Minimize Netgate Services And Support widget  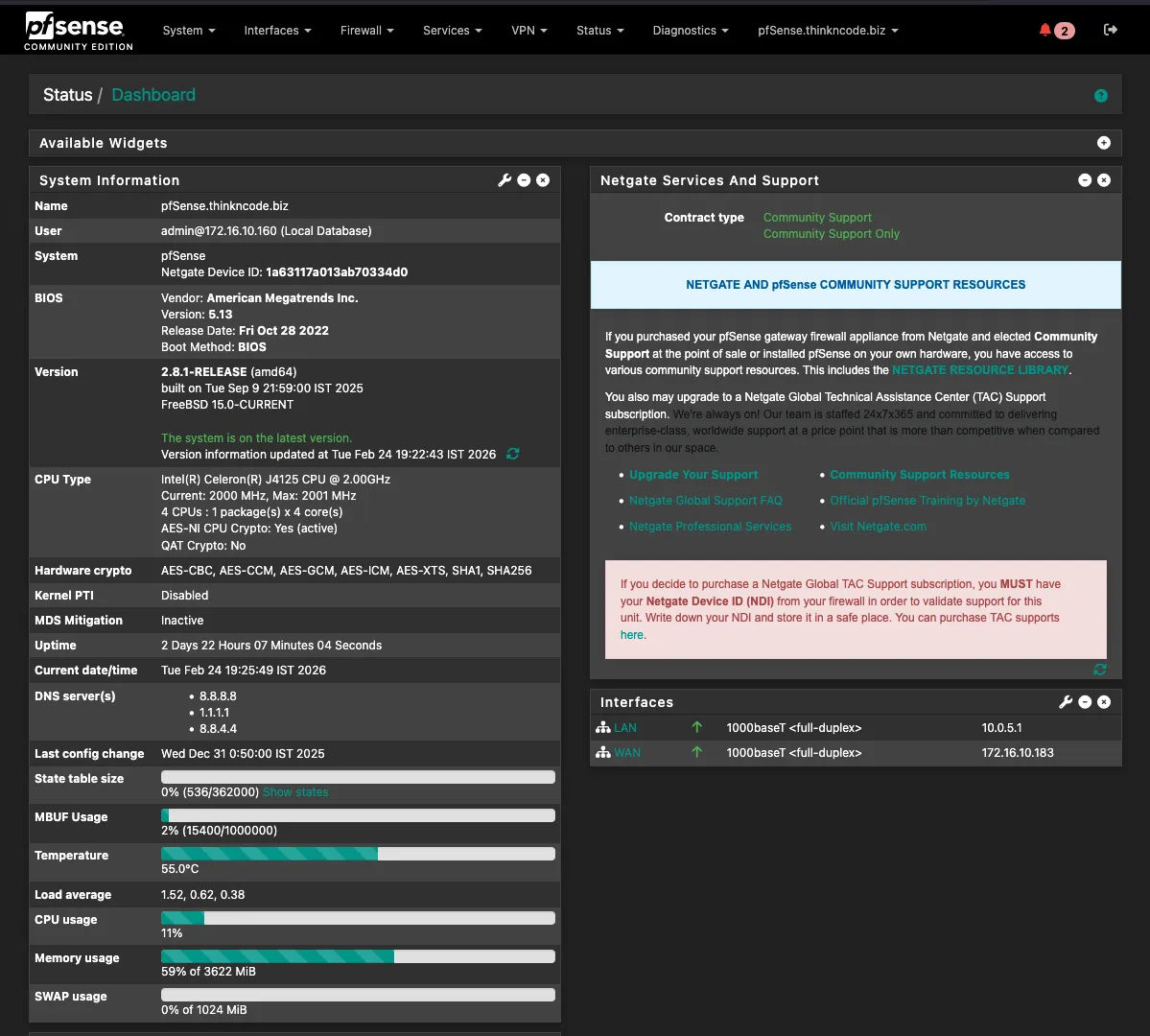click(x=1085, y=180)
